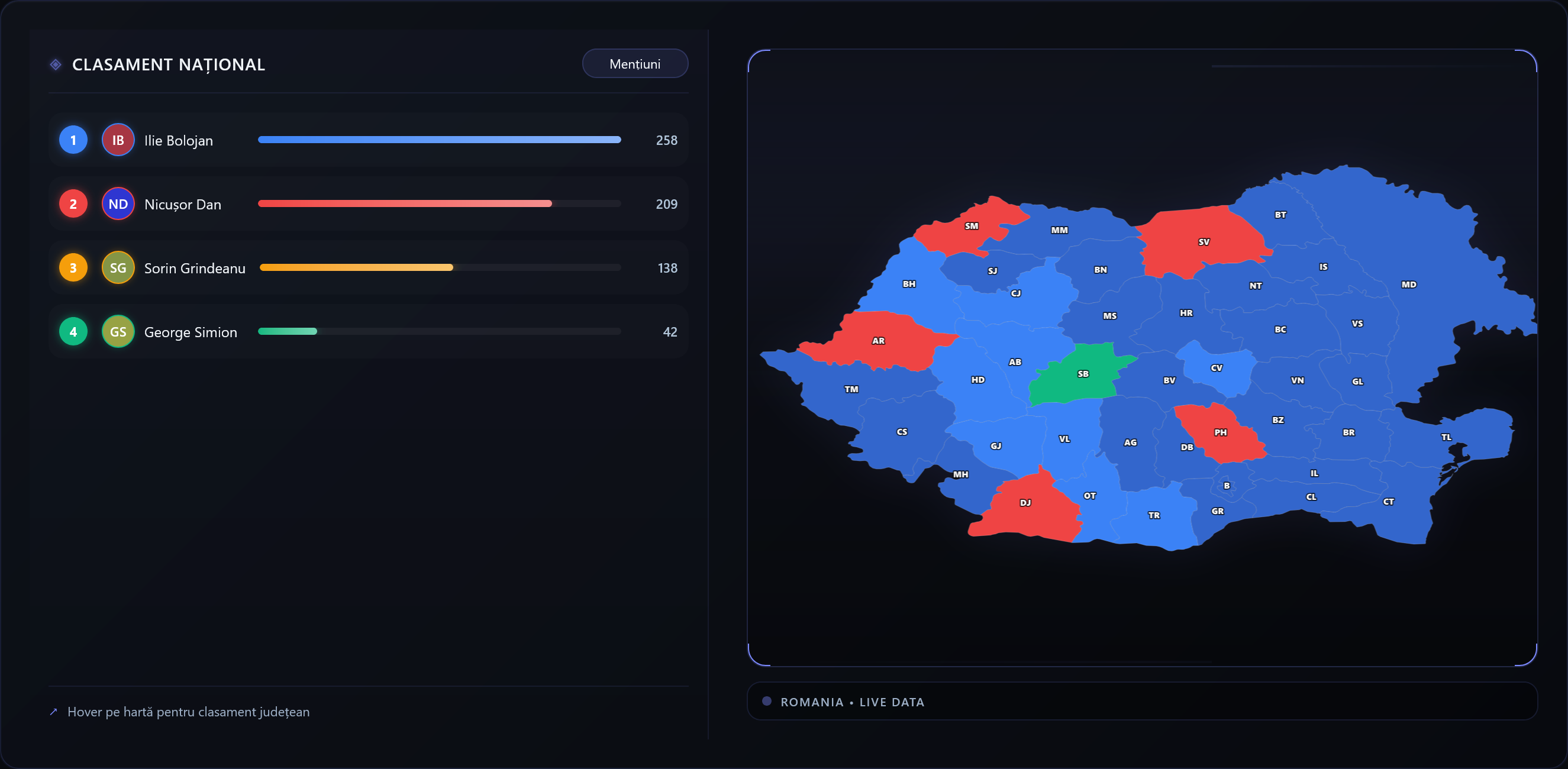The height and width of the screenshot is (769, 1568).
Task: Click the live data status dot near Romania
Action: pos(766,701)
